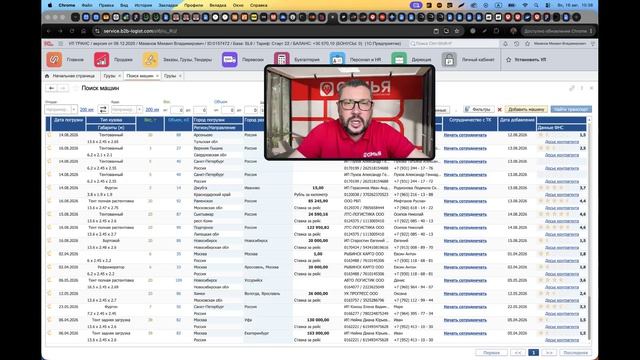Image resolution: width=640 pixels, height=360 pixels.
Task: Open the Правка menu
Action: pyautogui.click(x=106, y=5)
